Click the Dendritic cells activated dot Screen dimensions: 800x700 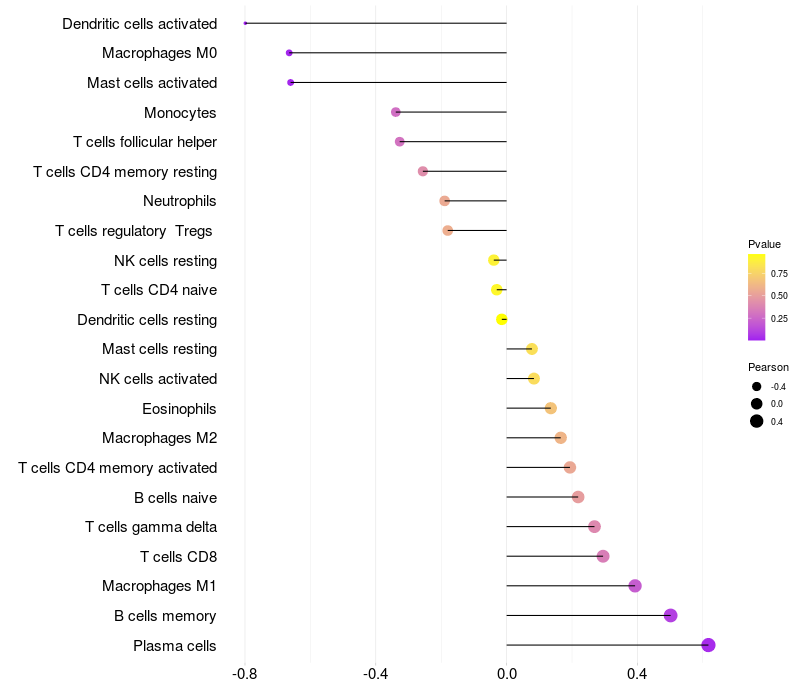[x=245, y=23]
